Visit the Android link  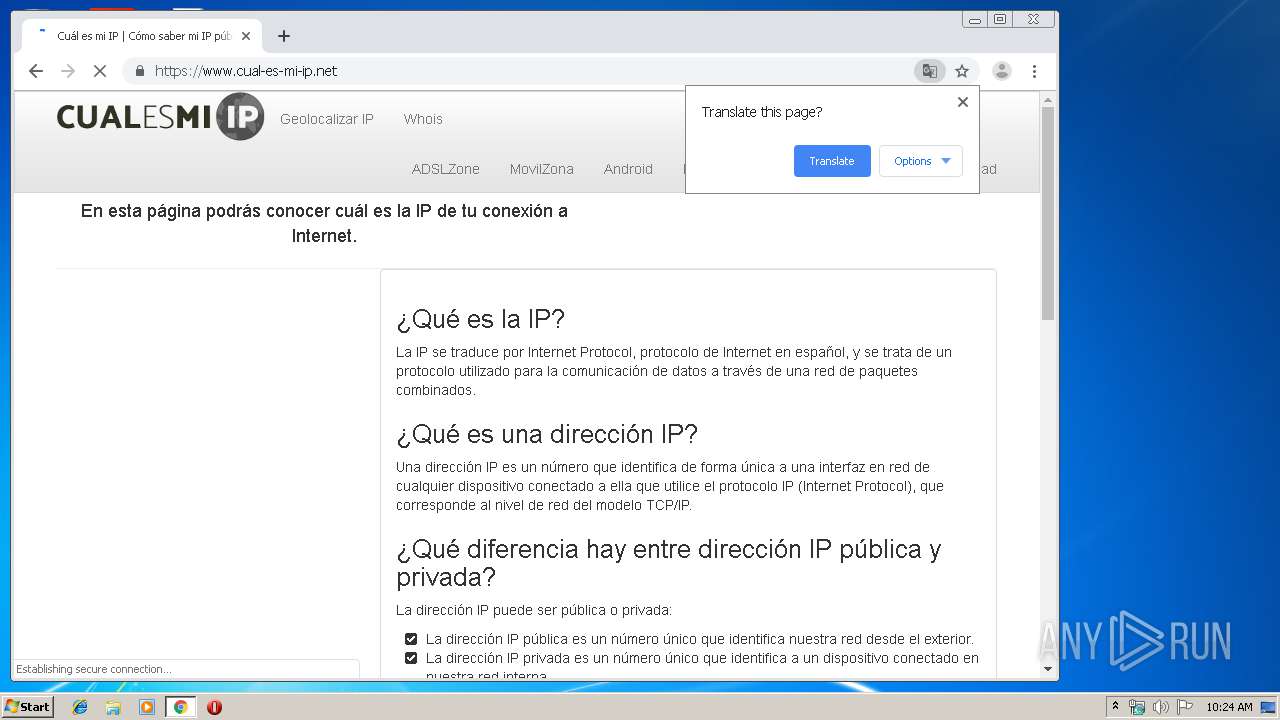click(x=628, y=169)
